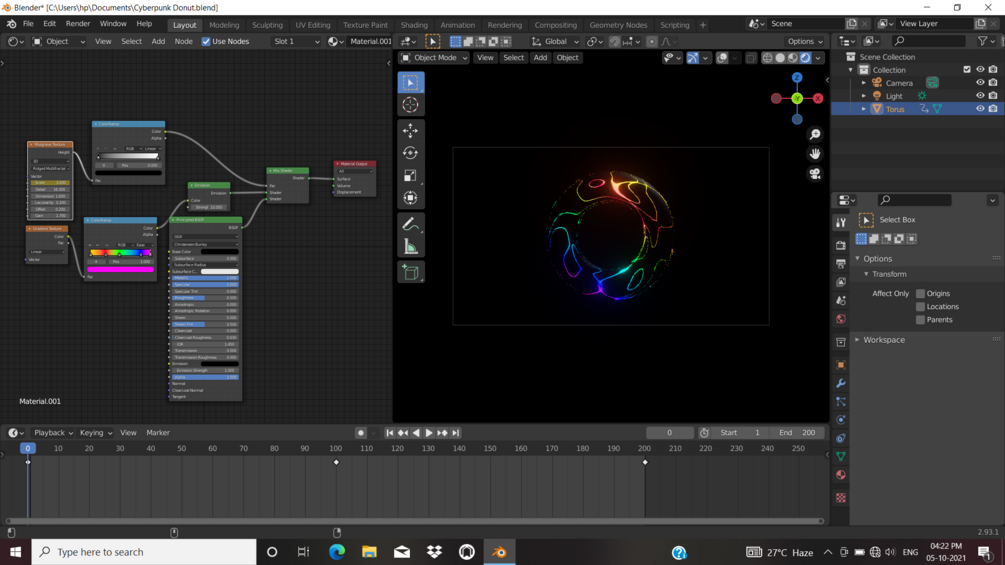This screenshot has width=1005, height=565.
Task: Open the Texture properties checker tab
Action: tap(841, 498)
